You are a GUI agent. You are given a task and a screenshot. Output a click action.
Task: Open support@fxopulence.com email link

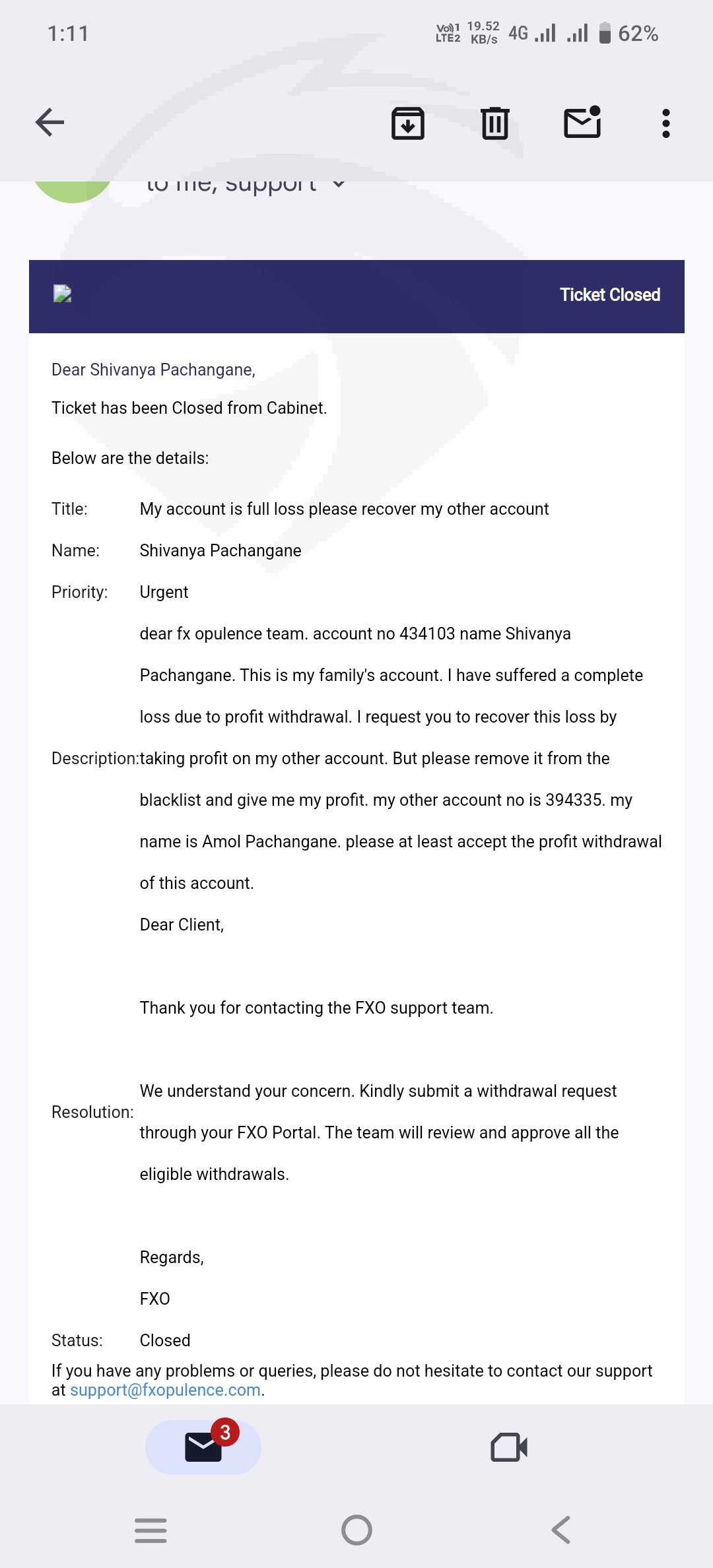pos(165,1390)
